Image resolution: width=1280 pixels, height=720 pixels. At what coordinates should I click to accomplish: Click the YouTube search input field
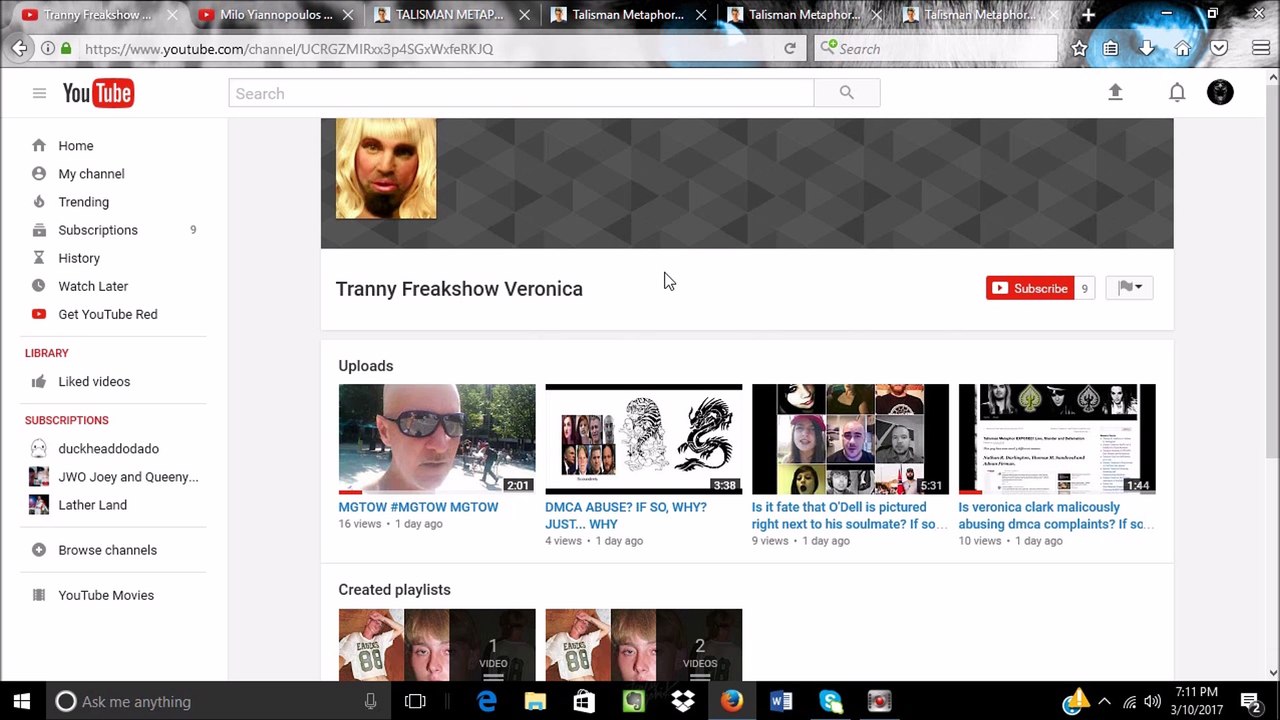521,93
